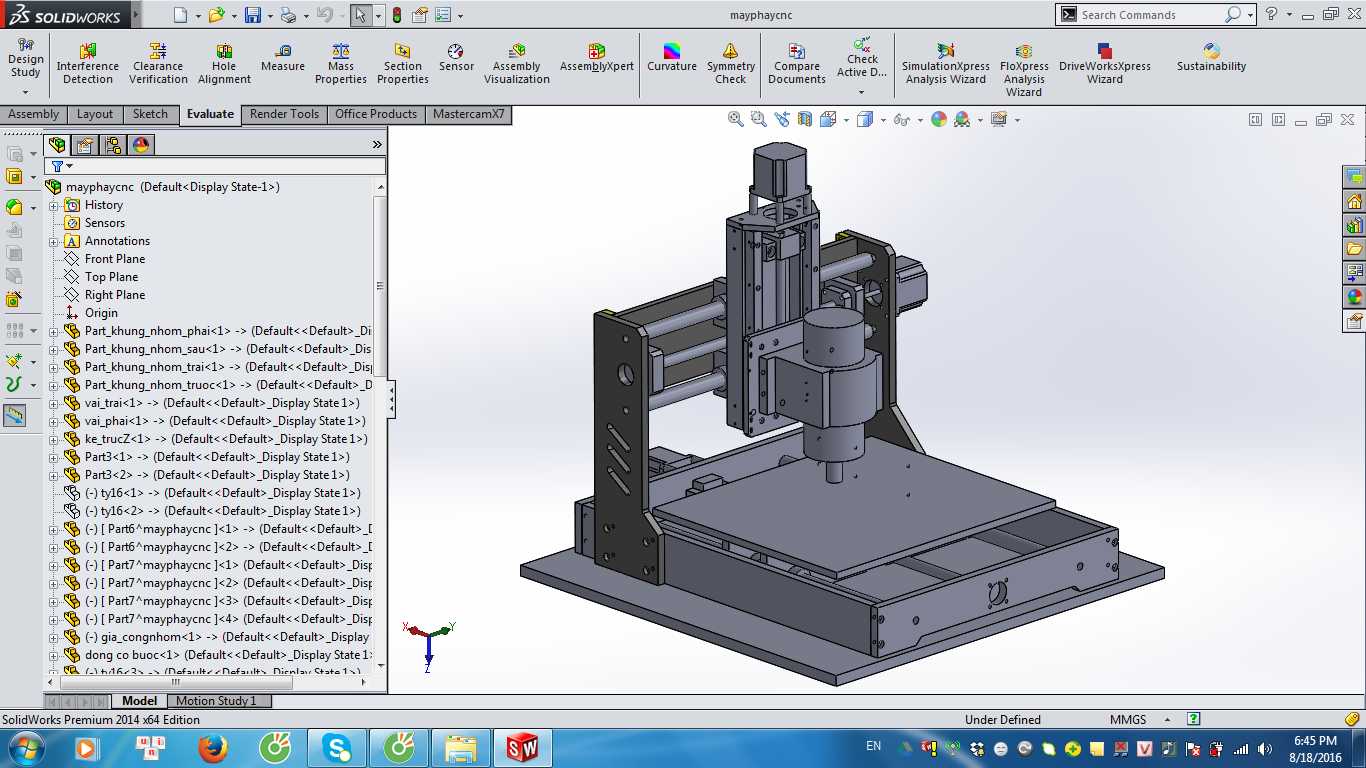Viewport: 1366px width, 768px height.
Task: Expand the Annotations folder
Action: [54, 241]
